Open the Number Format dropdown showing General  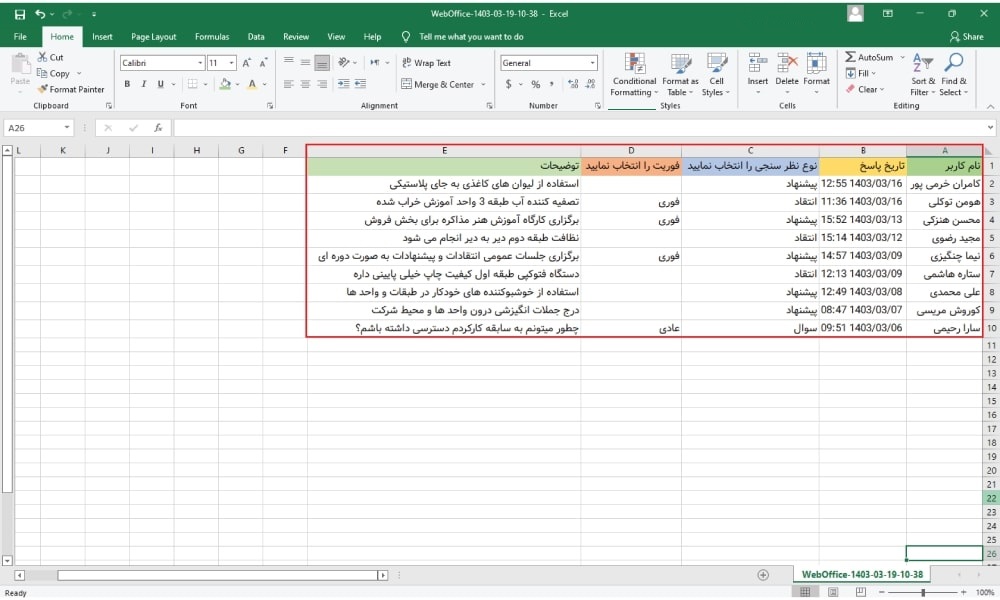click(x=549, y=61)
